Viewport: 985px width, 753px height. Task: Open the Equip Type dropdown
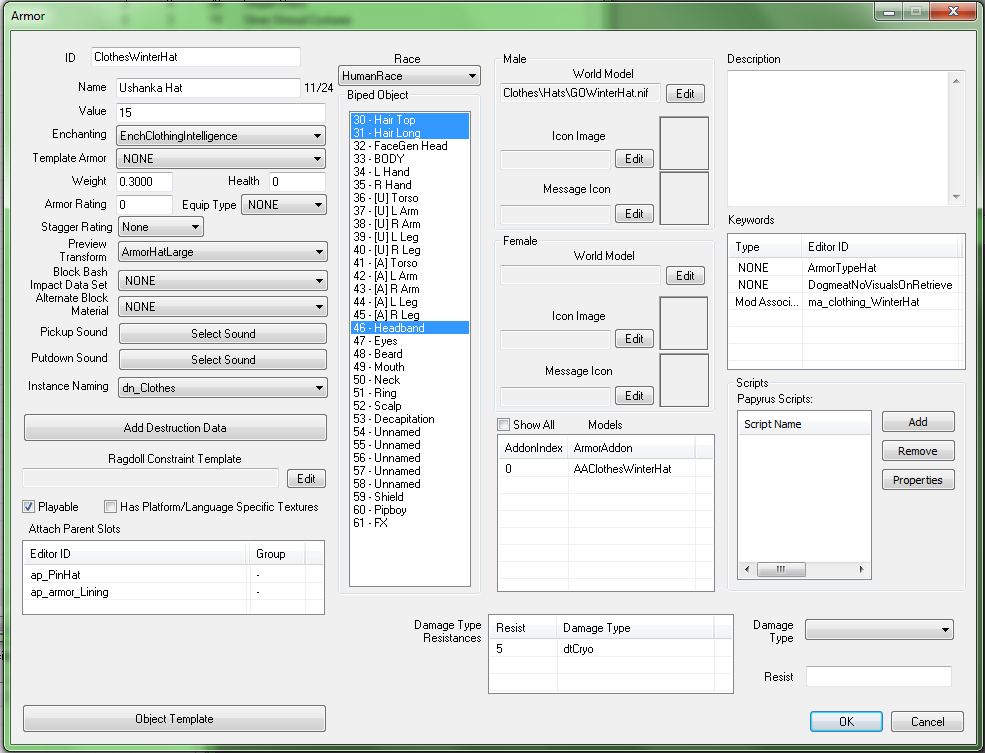284,205
